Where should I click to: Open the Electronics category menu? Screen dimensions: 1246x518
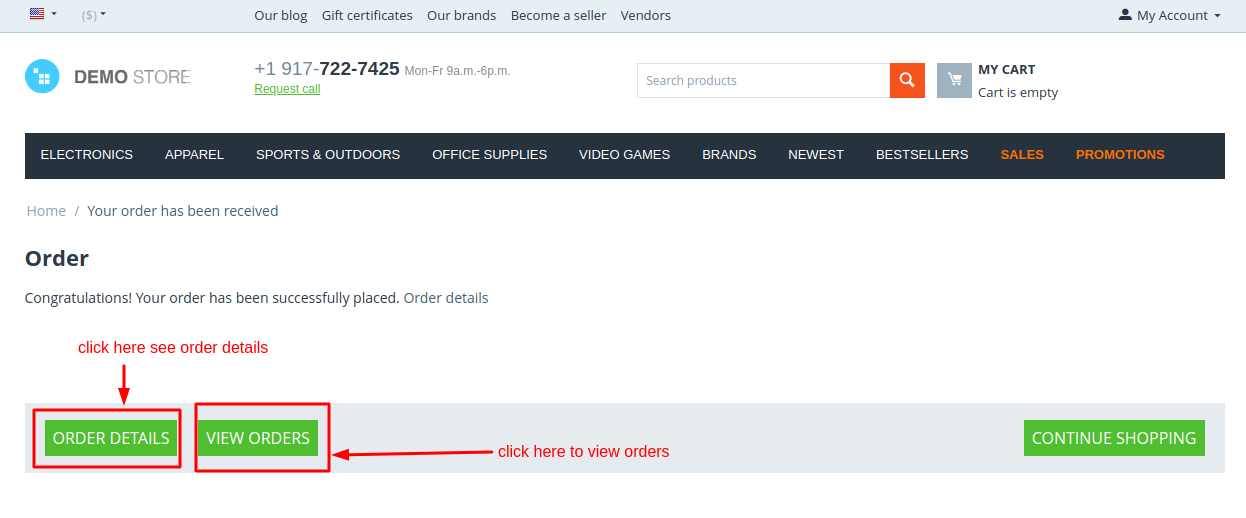click(x=87, y=155)
